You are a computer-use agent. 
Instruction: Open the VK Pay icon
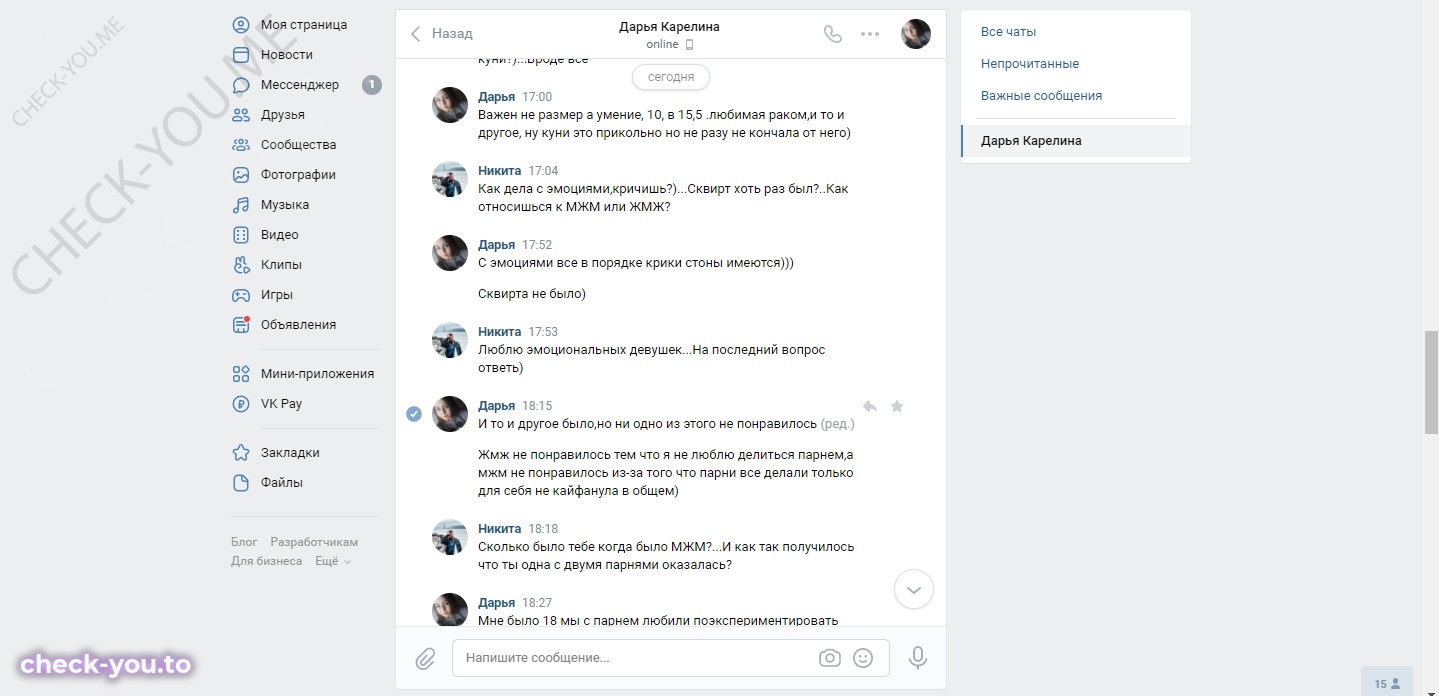[x=241, y=404]
